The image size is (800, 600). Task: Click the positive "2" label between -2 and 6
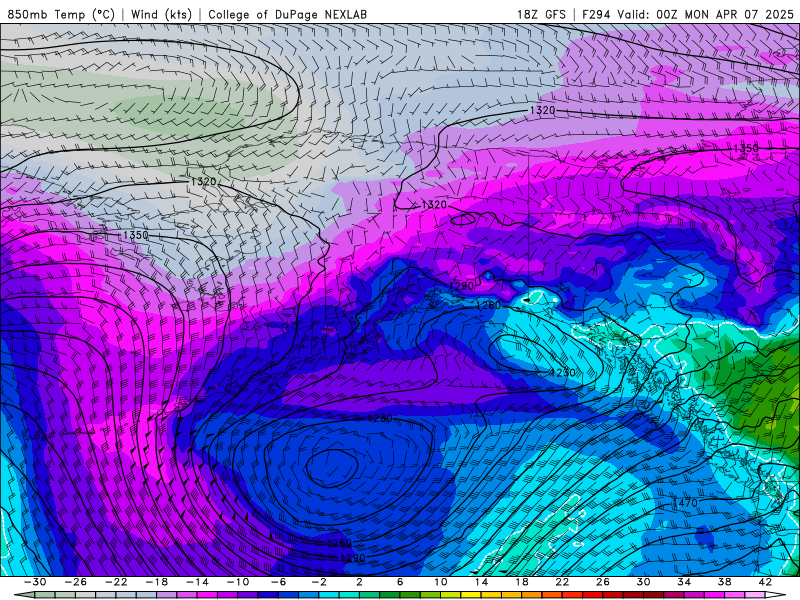tap(359, 582)
